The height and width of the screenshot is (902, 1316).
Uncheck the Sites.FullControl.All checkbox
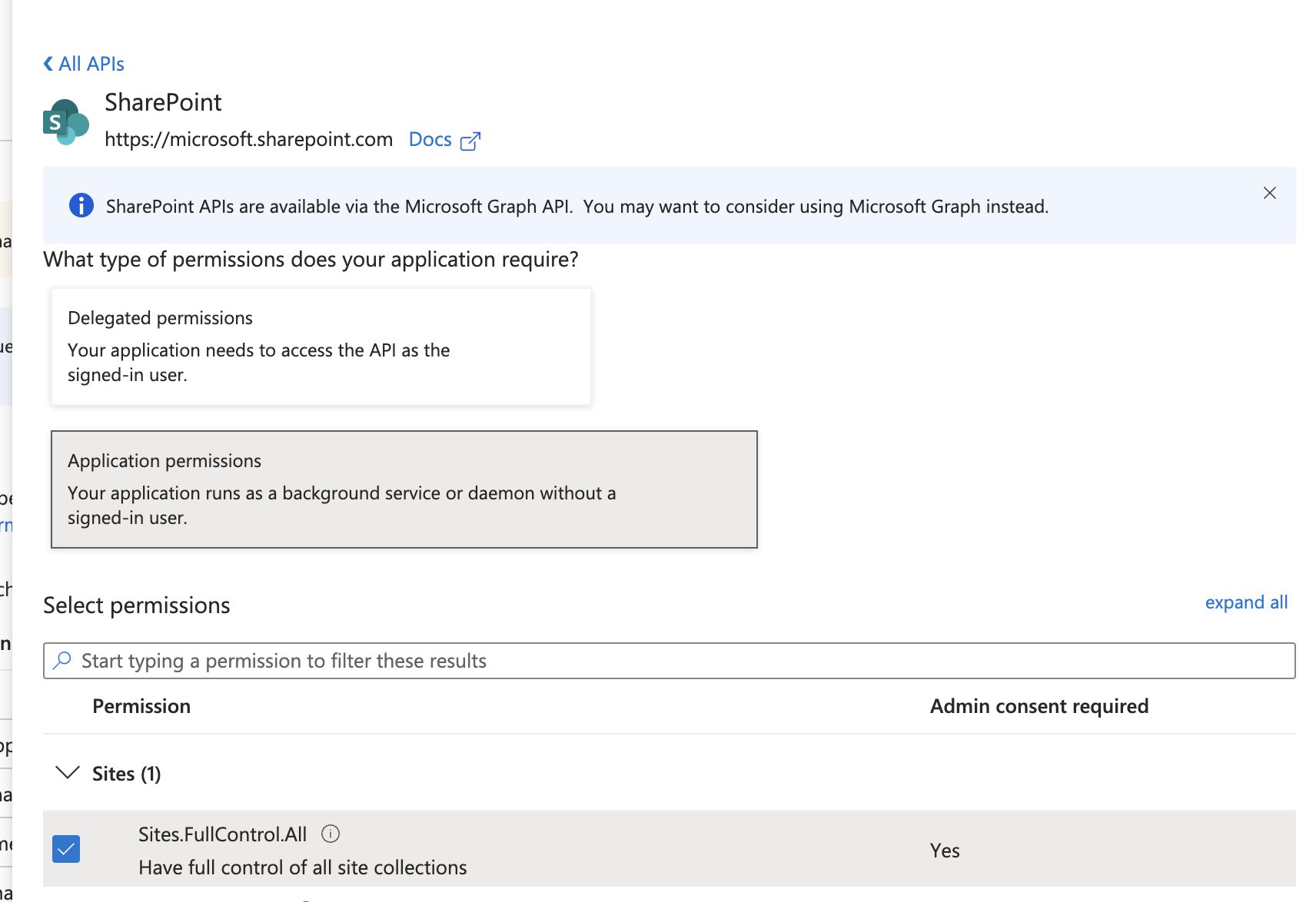[x=66, y=849]
